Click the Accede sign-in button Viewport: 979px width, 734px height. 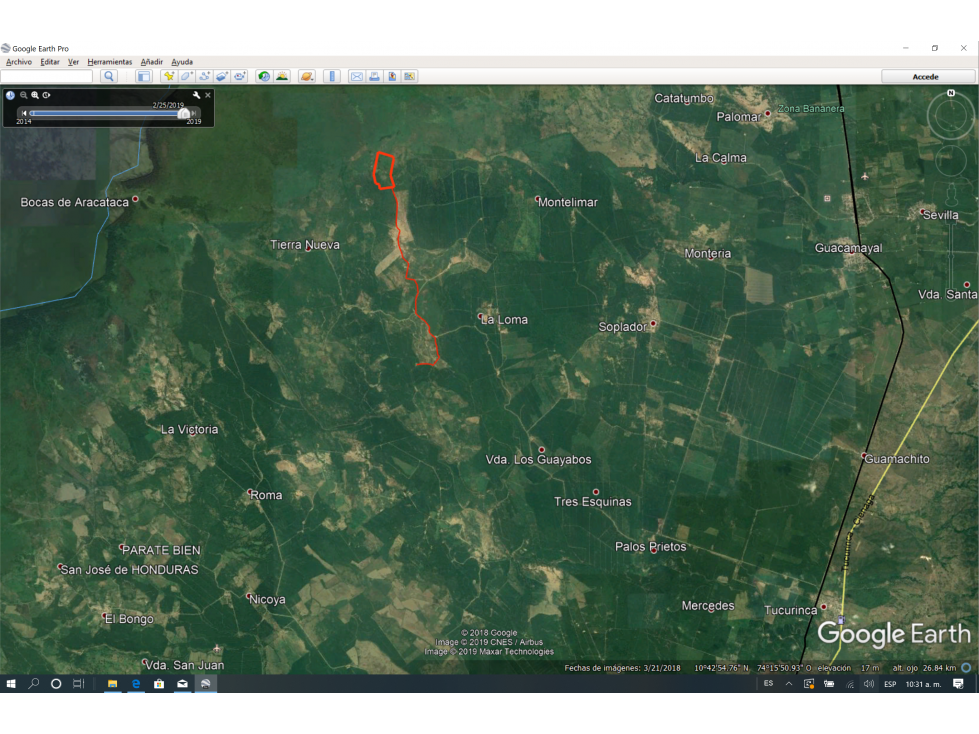(926, 77)
